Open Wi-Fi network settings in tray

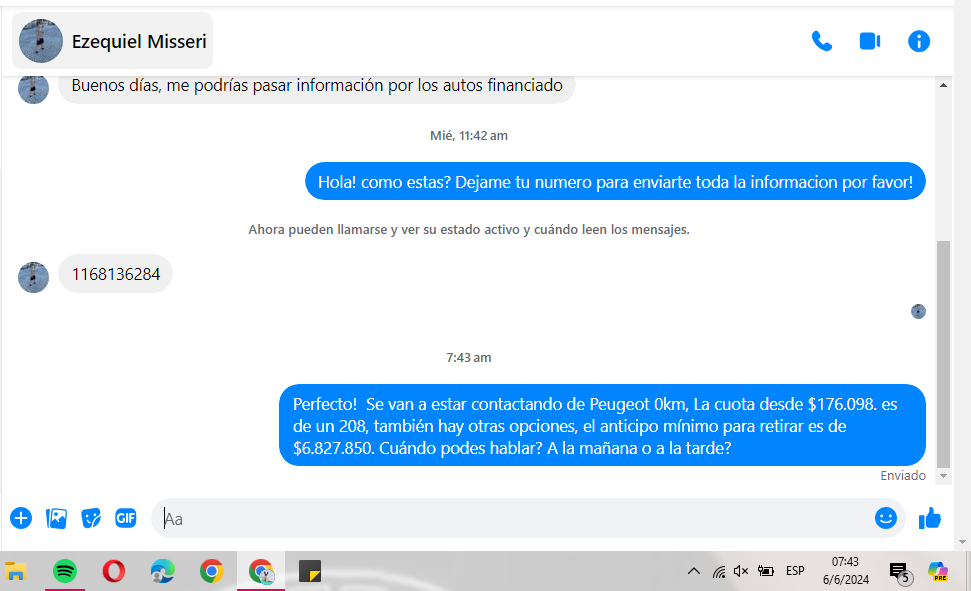pos(719,571)
